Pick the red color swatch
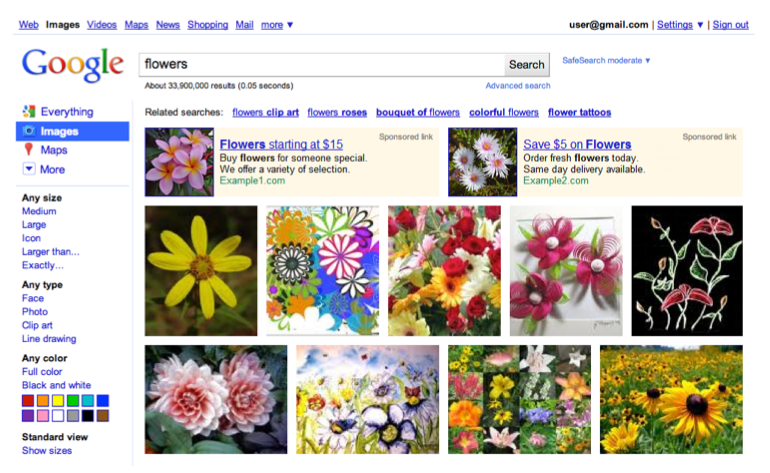Screen dimensions: 770x473 28,401
